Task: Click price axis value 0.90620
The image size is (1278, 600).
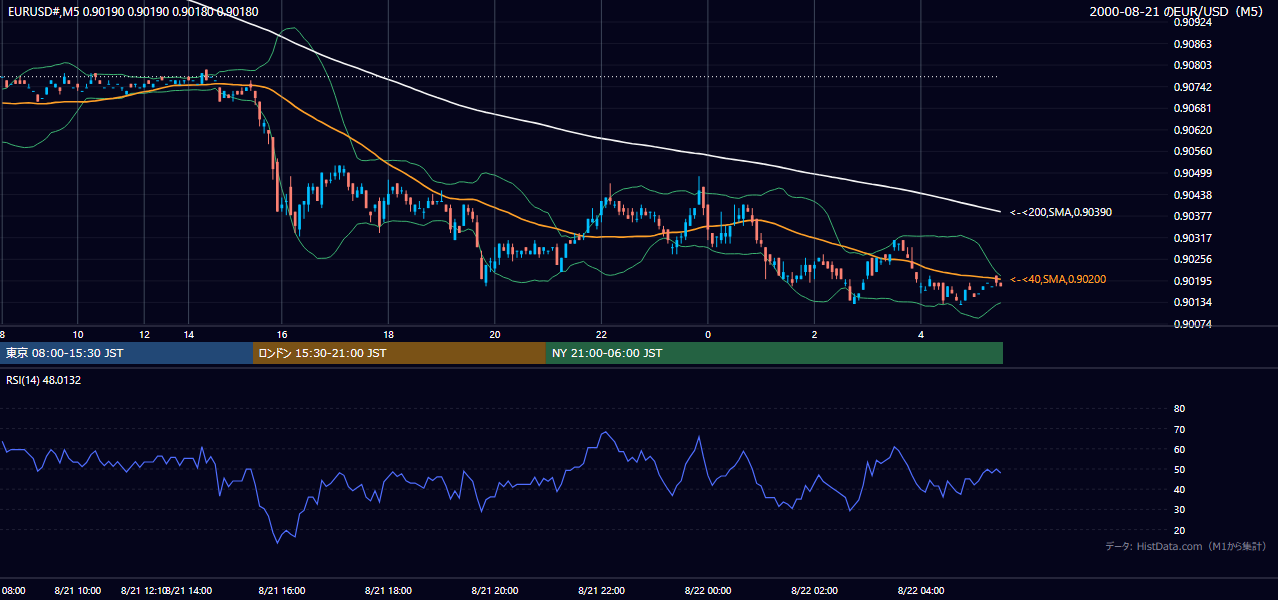Action: [x=1191, y=130]
